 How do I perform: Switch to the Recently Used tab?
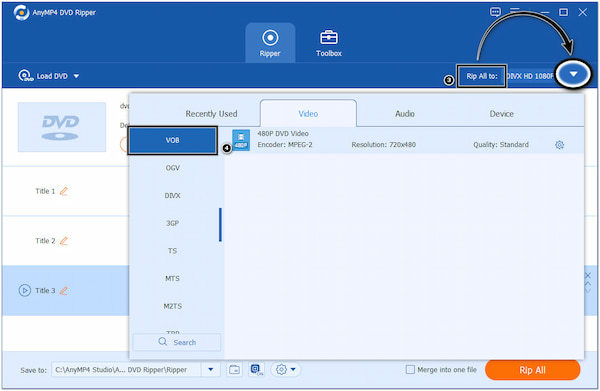[x=211, y=114]
